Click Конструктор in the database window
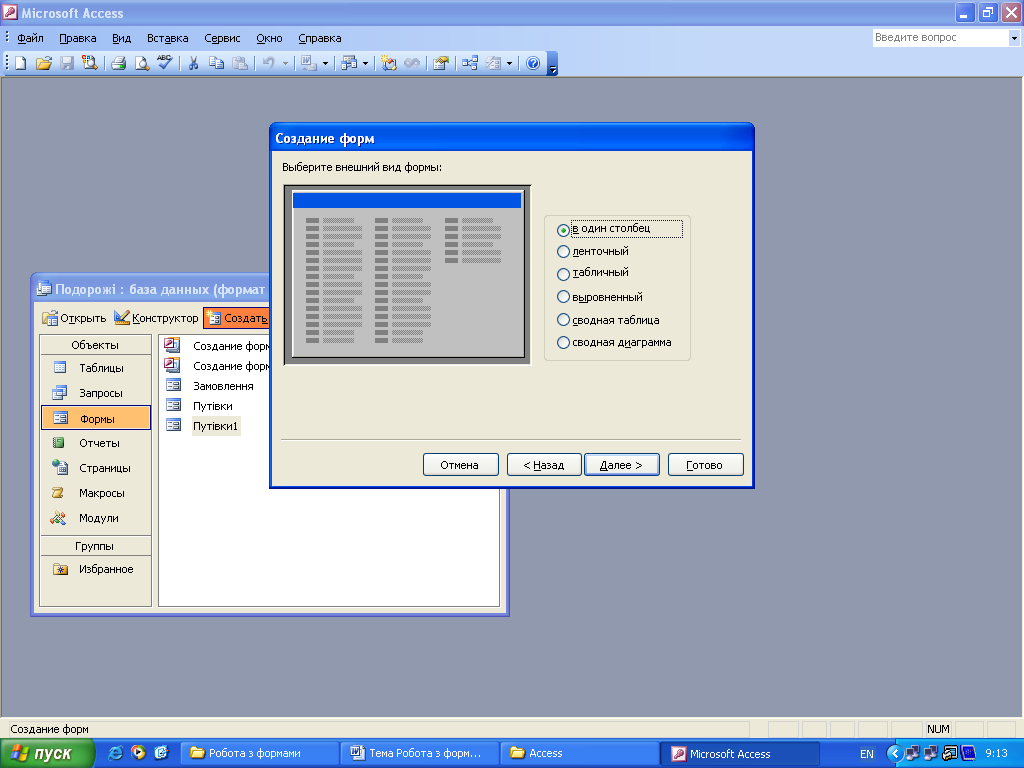 [157, 318]
